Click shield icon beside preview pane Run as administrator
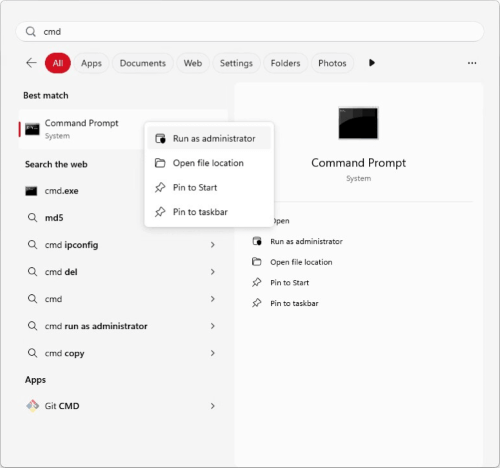Image resolution: width=500 pixels, height=468 pixels. tap(257, 241)
